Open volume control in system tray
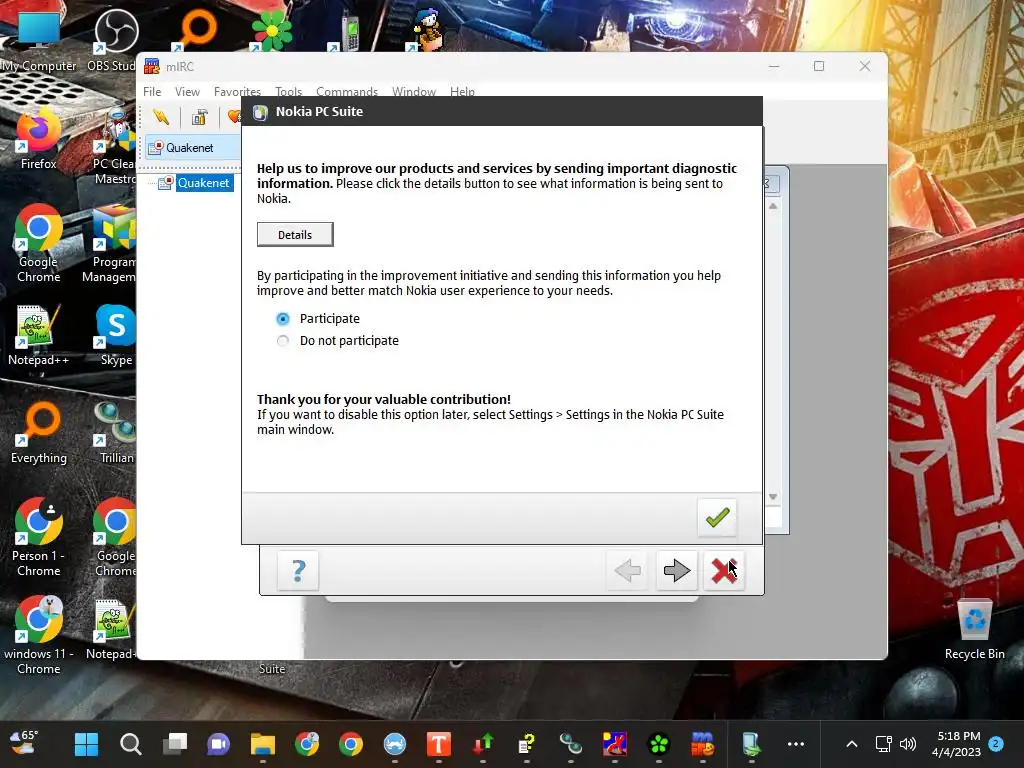 [908, 744]
